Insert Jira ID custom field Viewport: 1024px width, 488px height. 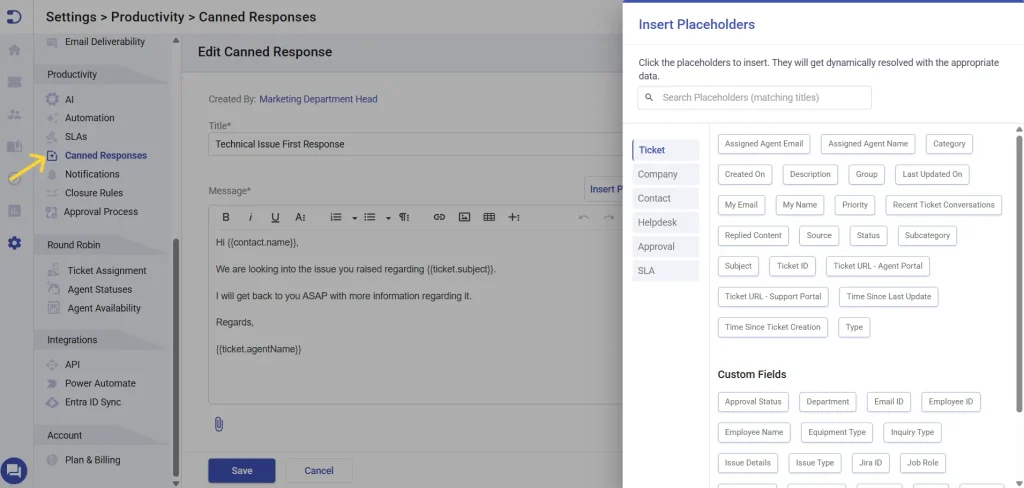click(871, 463)
